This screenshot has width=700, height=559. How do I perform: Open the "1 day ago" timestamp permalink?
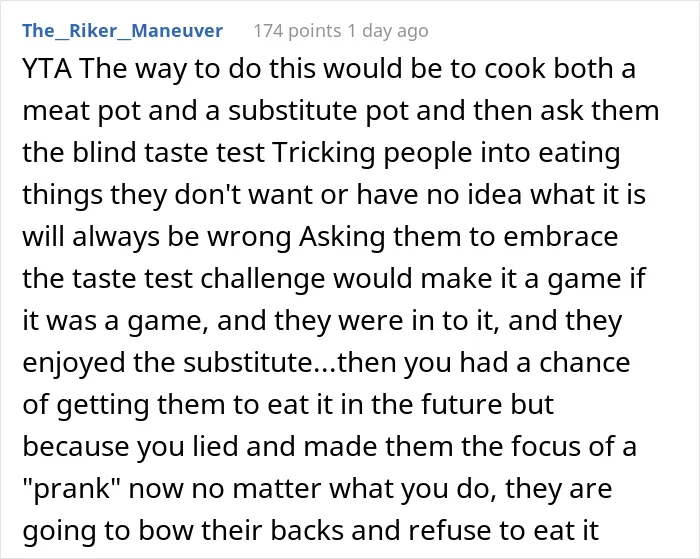coord(388,31)
